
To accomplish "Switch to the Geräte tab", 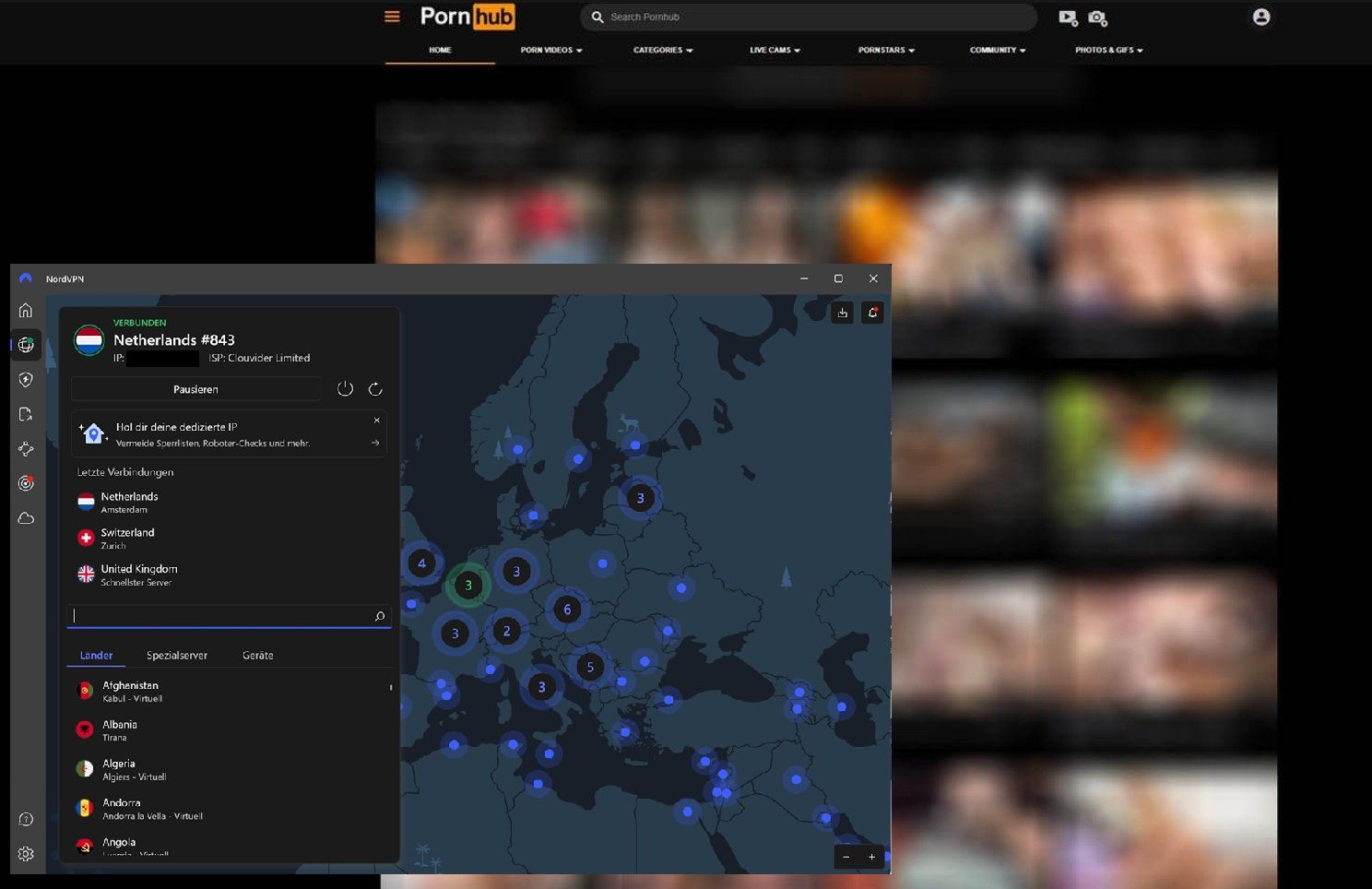I will click(257, 655).
